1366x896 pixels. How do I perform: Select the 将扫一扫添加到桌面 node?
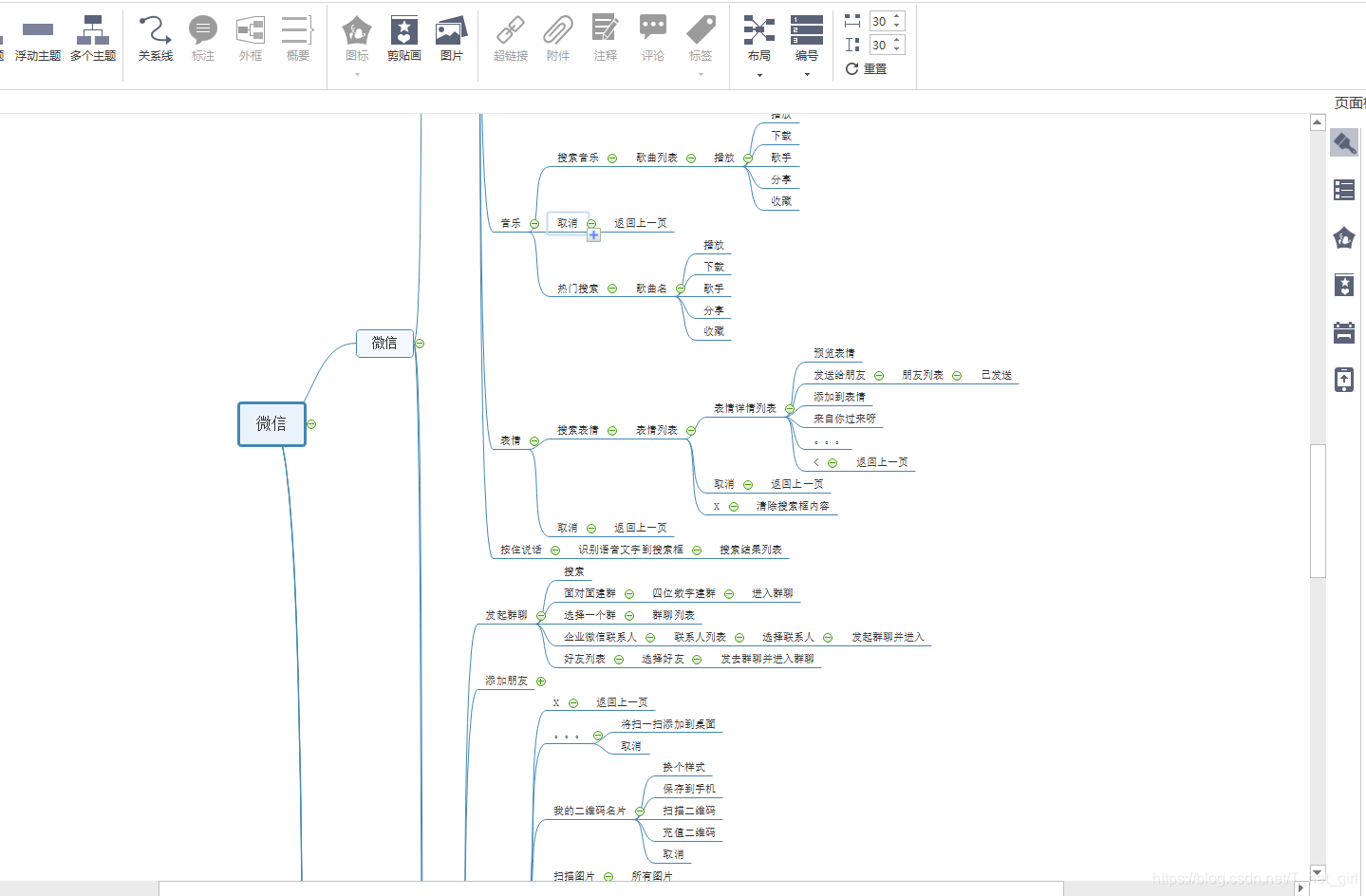(x=668, y=724)
